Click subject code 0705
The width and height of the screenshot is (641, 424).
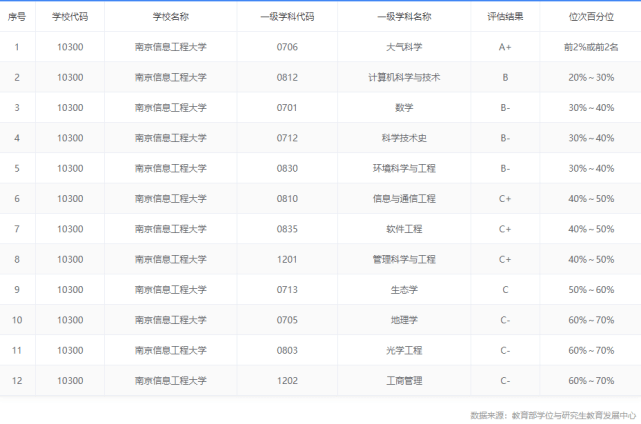tap(287, 320)
